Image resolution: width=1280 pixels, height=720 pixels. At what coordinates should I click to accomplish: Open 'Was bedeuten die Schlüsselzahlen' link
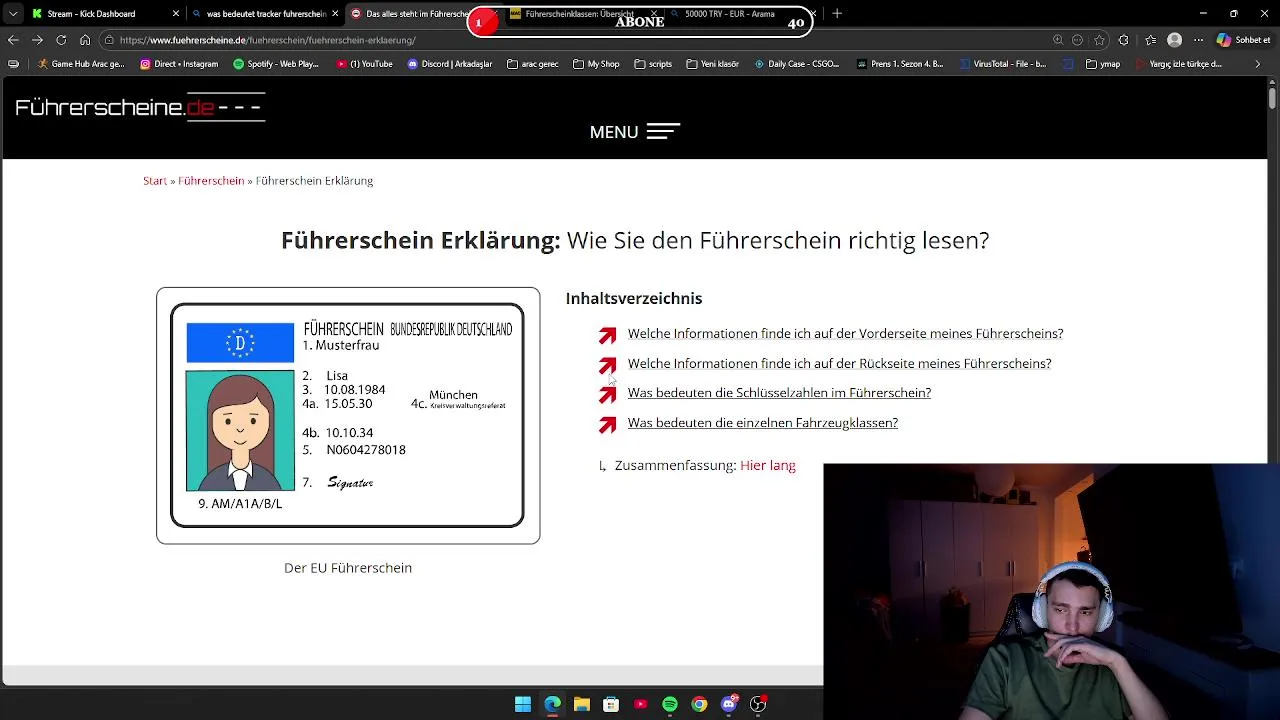tap(779, 393)
